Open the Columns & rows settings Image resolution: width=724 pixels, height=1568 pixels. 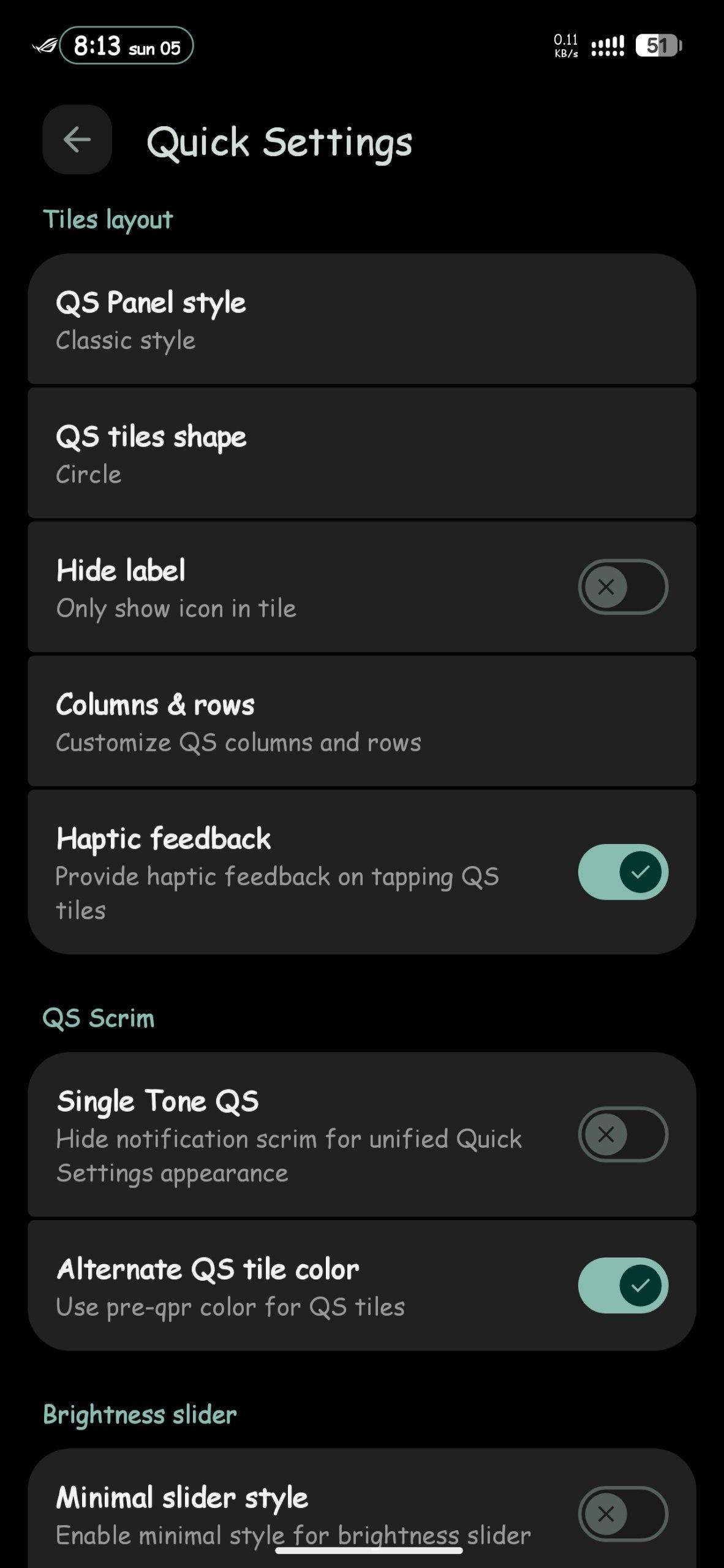[361, 722]
